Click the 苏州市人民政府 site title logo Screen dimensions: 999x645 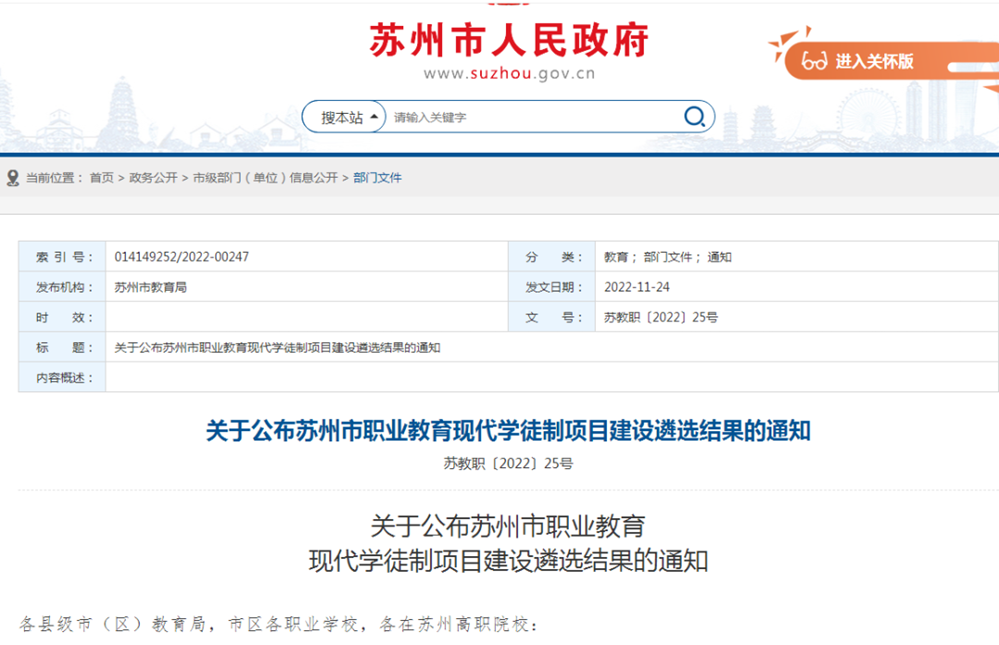508,41
